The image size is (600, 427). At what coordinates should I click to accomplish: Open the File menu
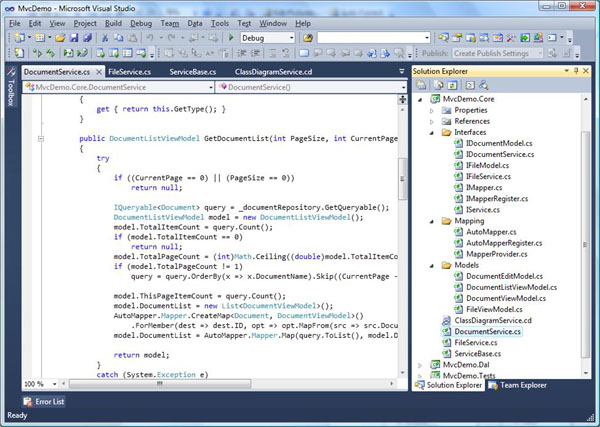click(x=15, y=23)
